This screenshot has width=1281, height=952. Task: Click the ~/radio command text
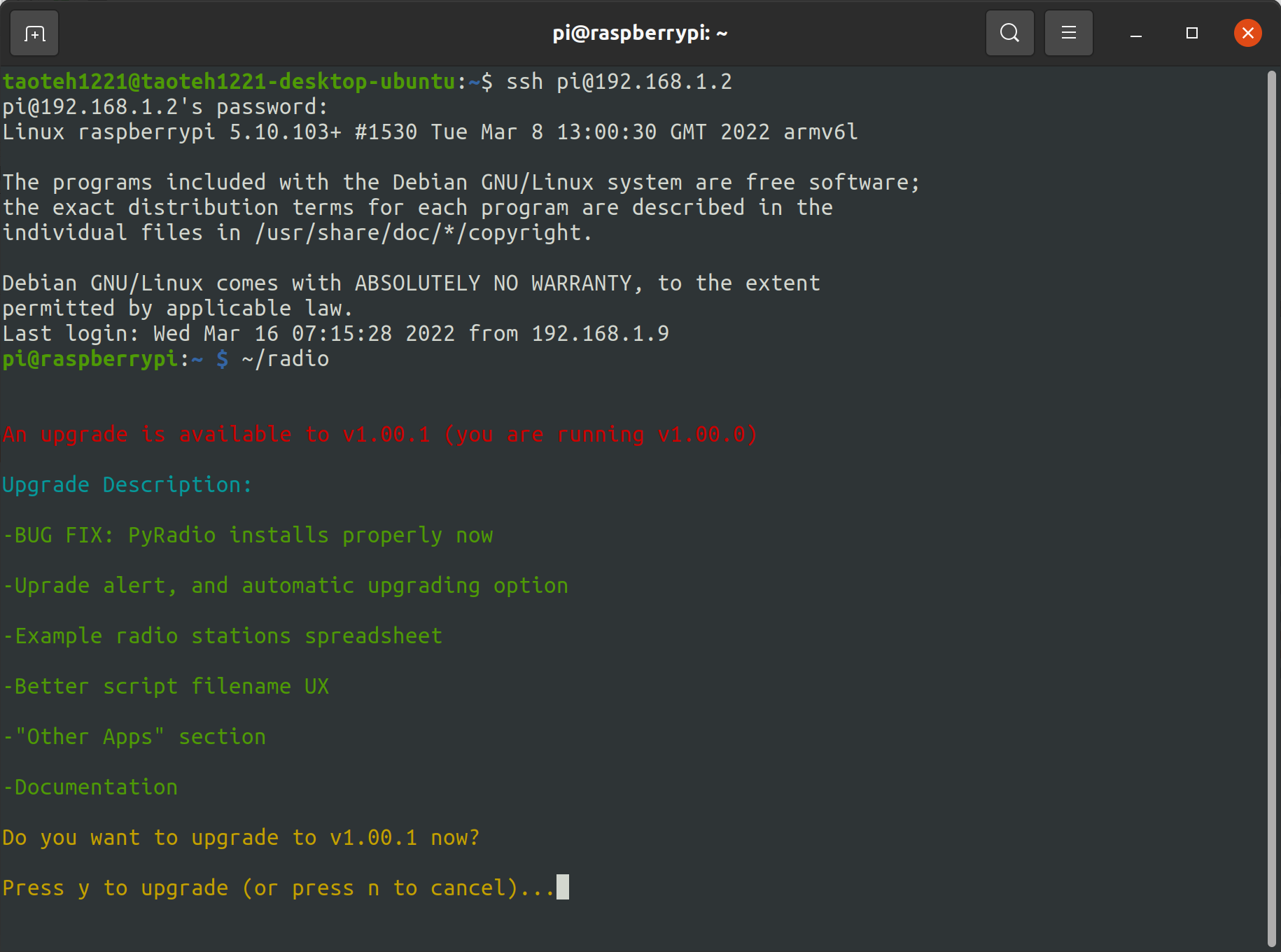(285, 359)
